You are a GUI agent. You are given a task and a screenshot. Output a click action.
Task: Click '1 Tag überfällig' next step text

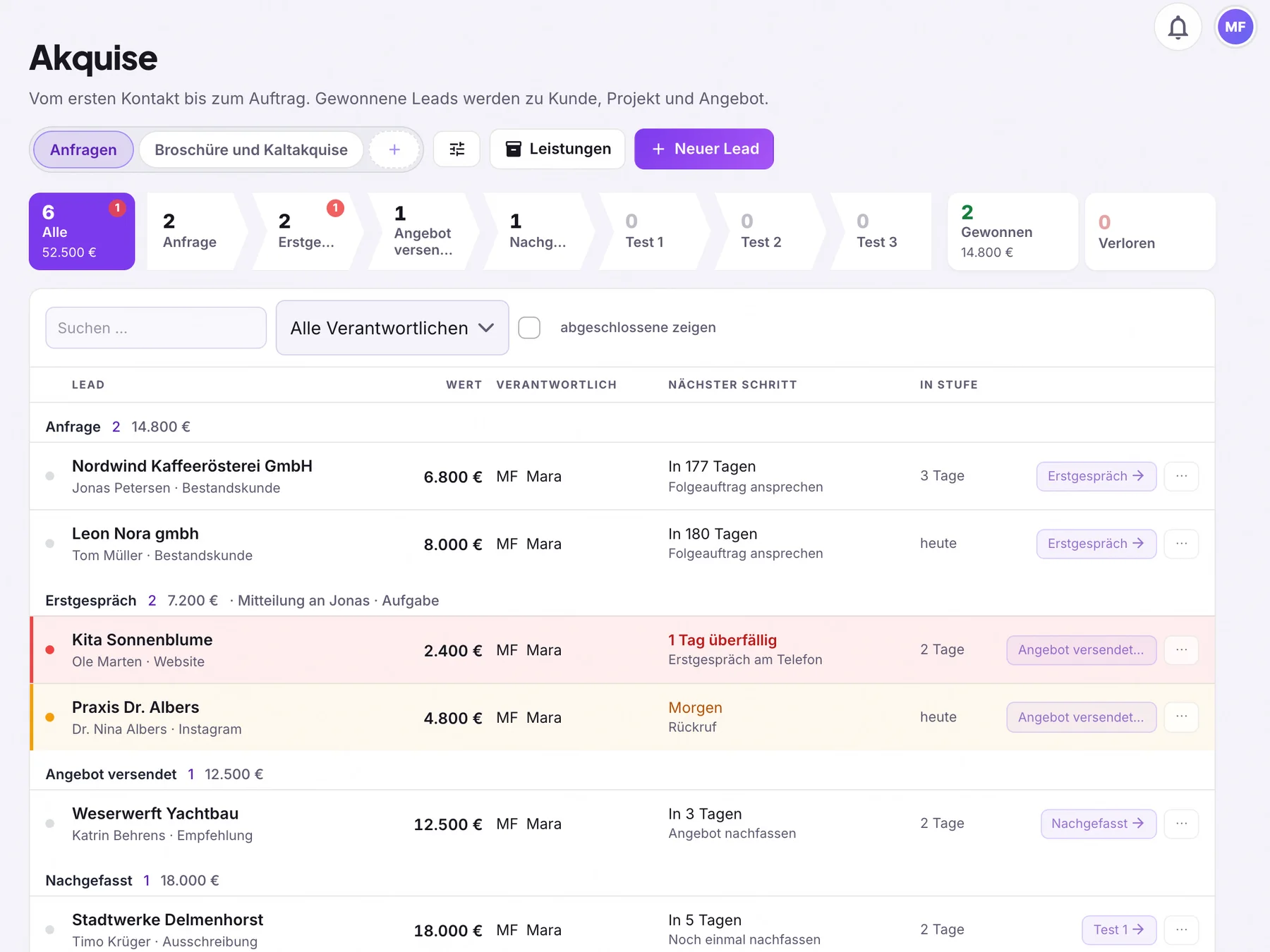pyautogui.click(x=722, y=640)
